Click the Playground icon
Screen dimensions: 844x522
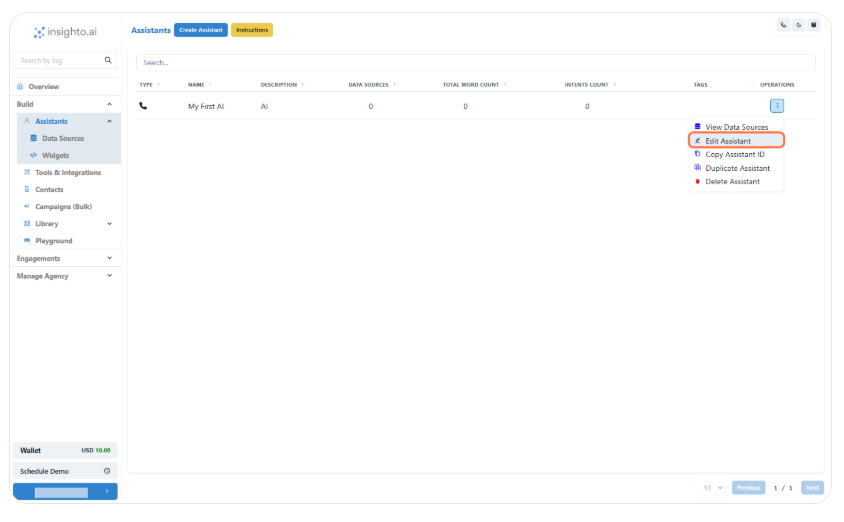pos(27,241)
